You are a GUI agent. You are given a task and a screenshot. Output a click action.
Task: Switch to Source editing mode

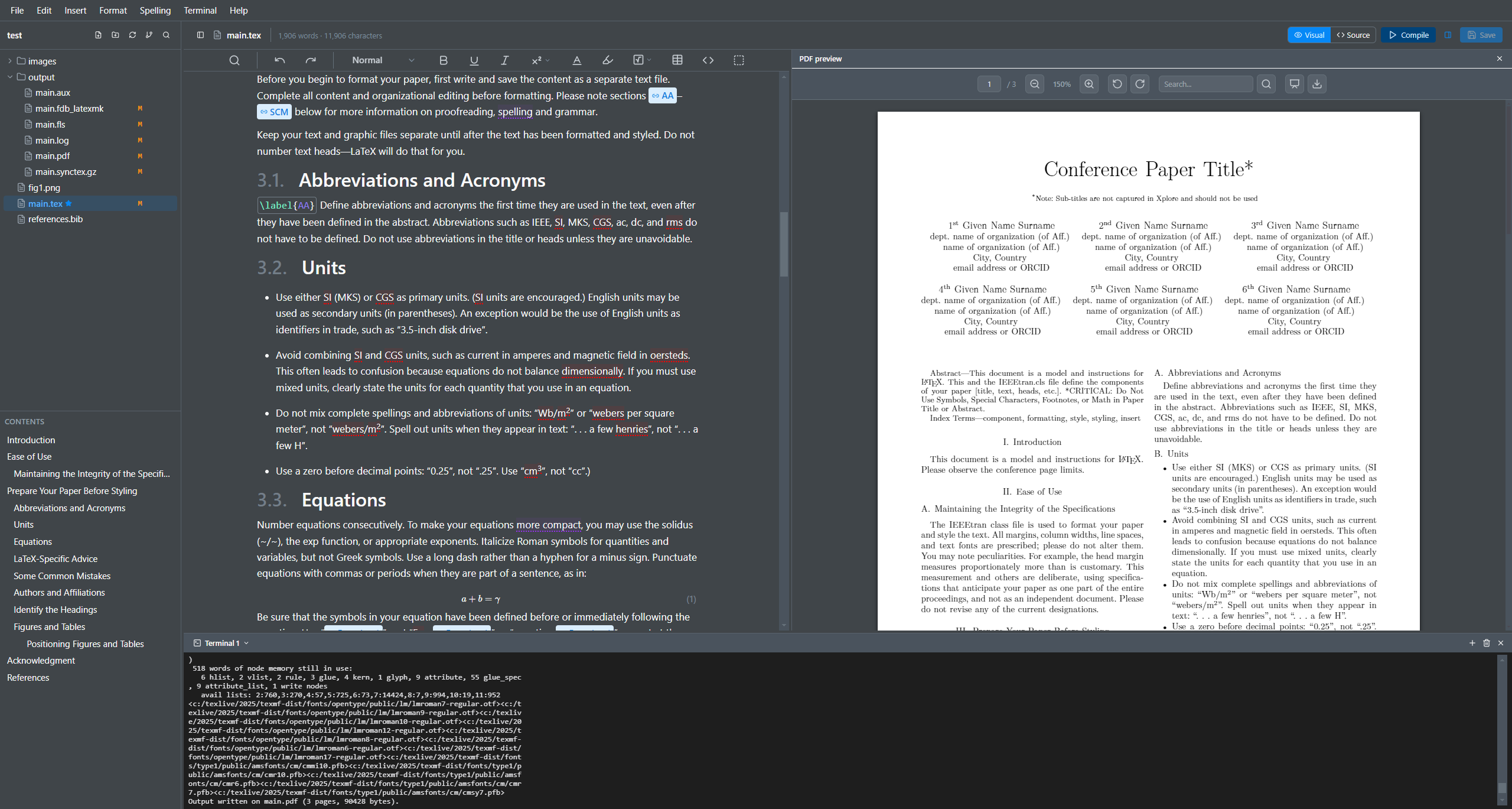click(x=1353, y=35)
